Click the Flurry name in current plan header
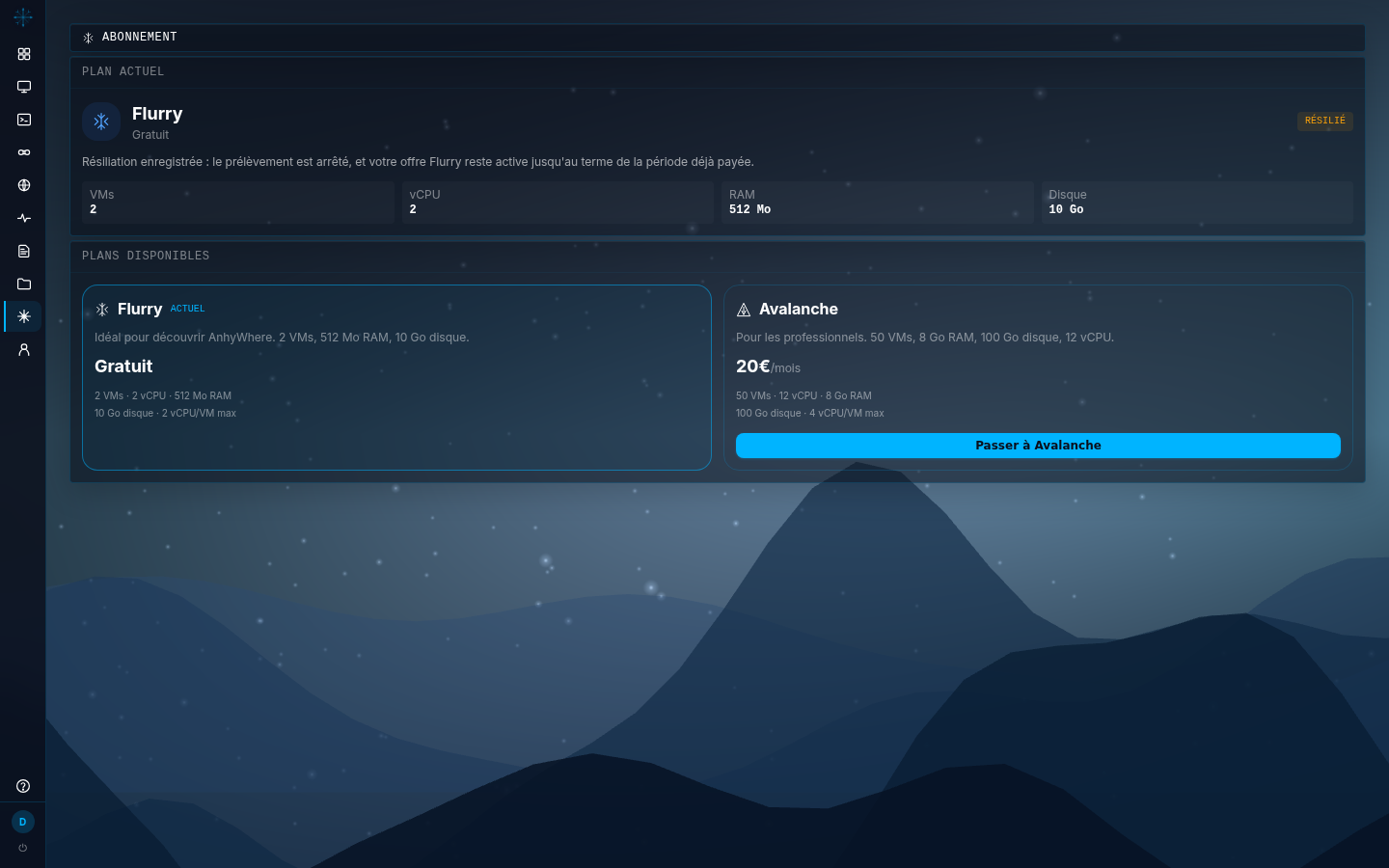Image resolution: width=1389 pixels, height=868 pixels. [x=157, y=114]
